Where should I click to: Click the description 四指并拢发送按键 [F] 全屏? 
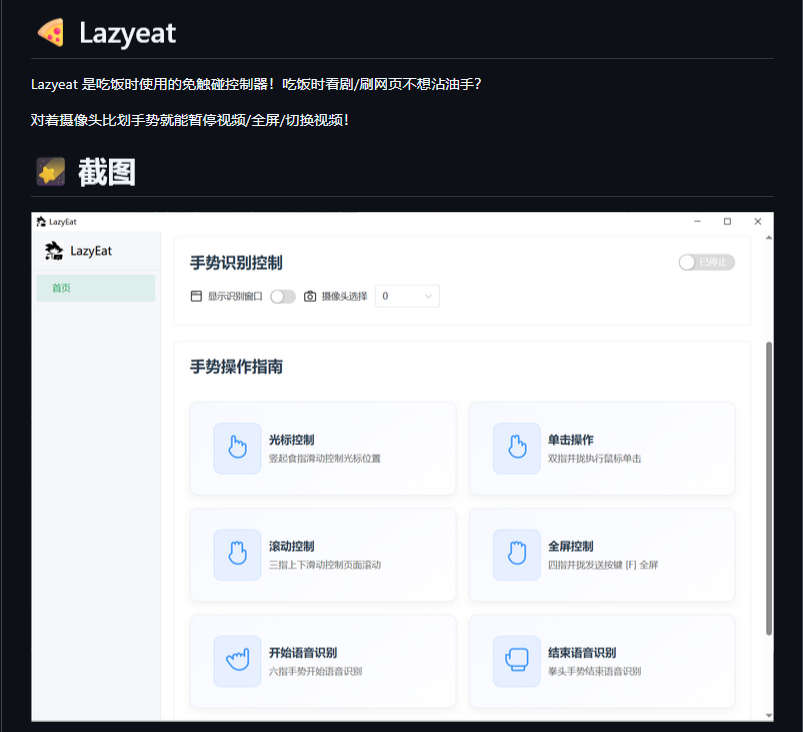[603, 565]
